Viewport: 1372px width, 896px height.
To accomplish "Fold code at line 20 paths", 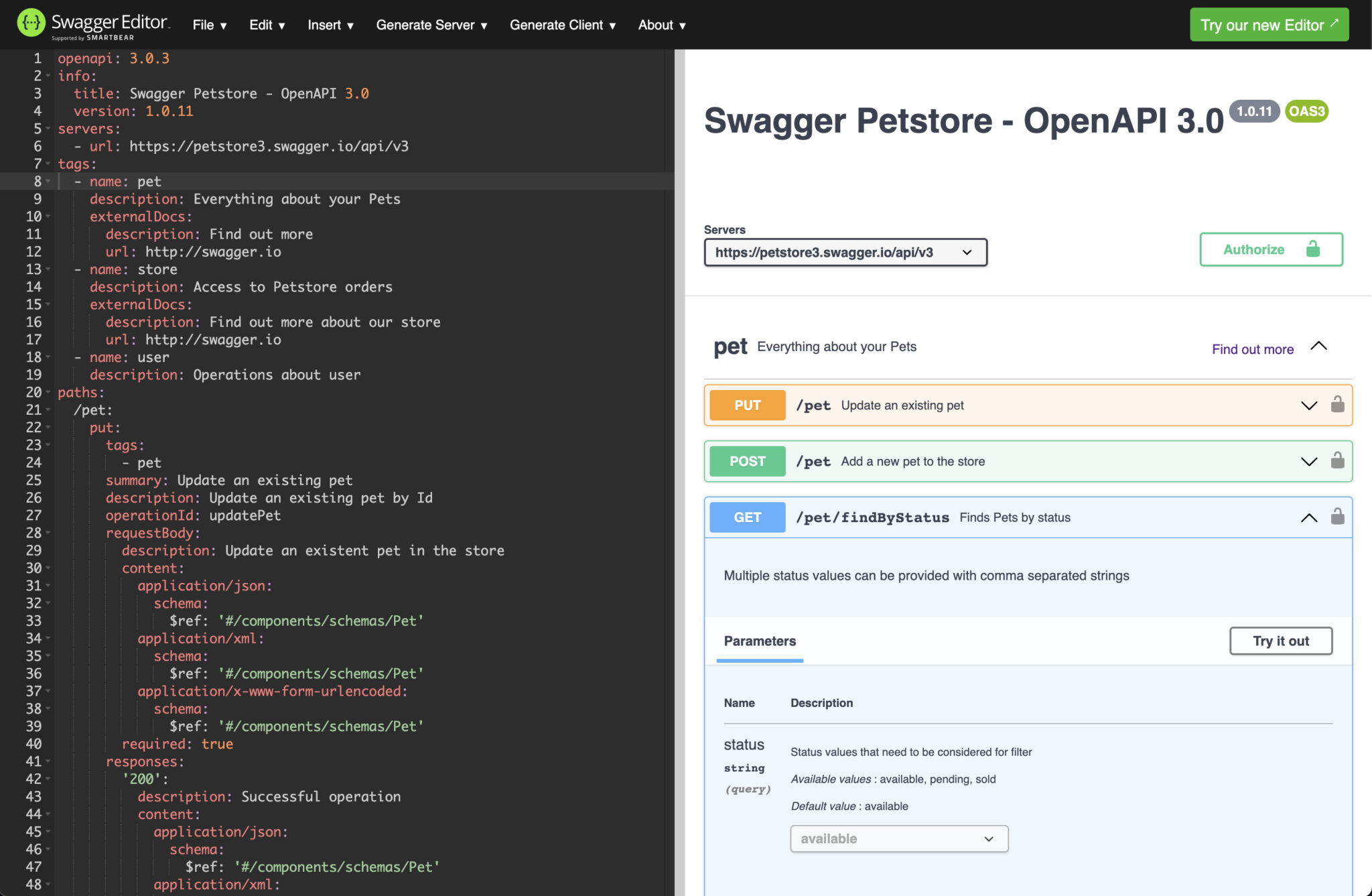I will 48,393.
